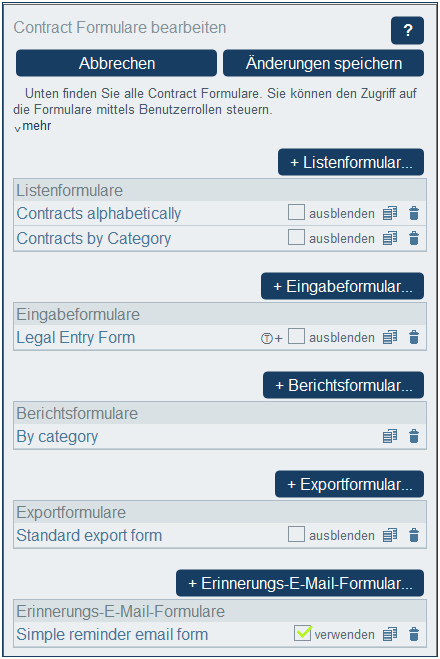Delete the Legal Entry Form
The height and width of the screenshot is (659, 440).
(x=414, y=337)
